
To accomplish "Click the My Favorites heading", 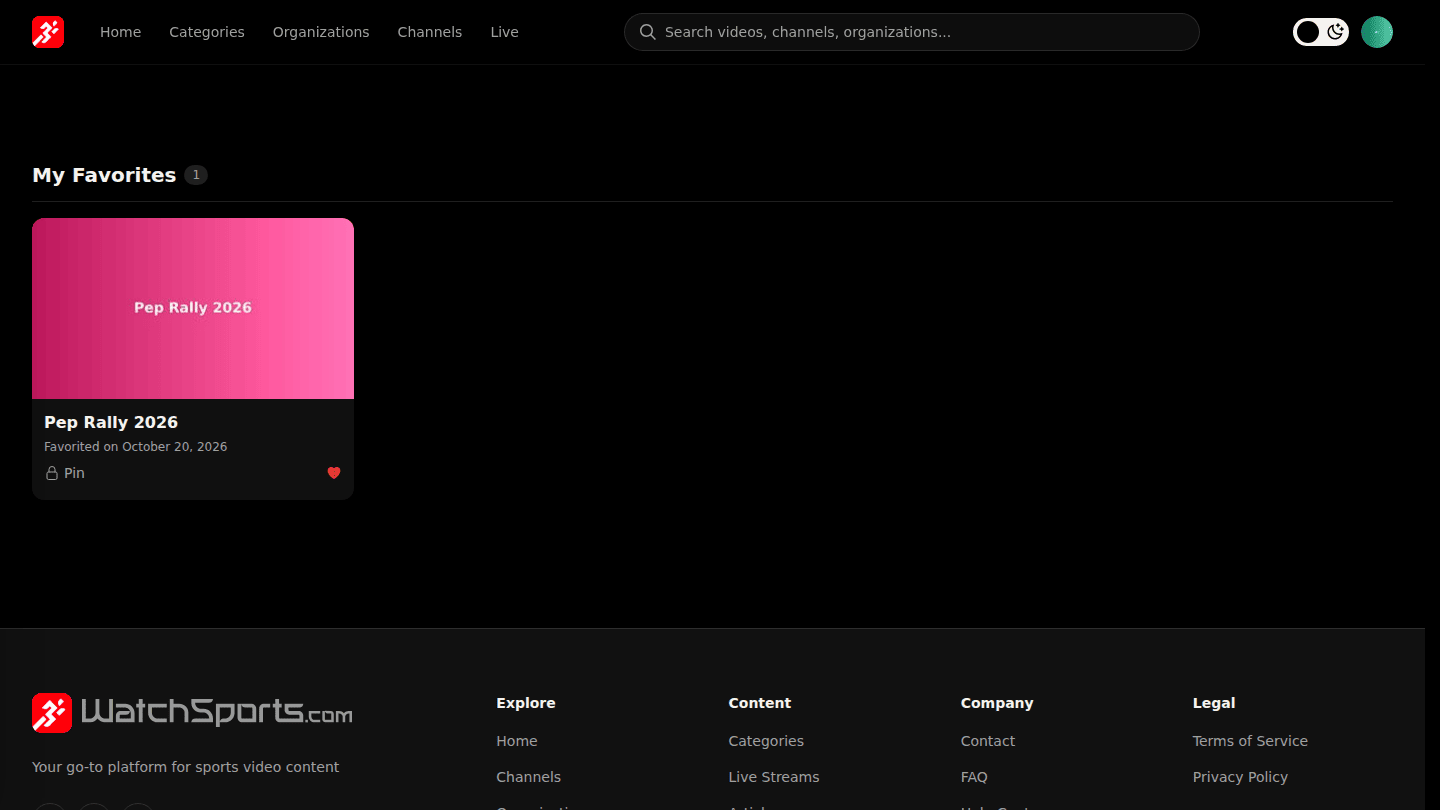I will 104,175.
